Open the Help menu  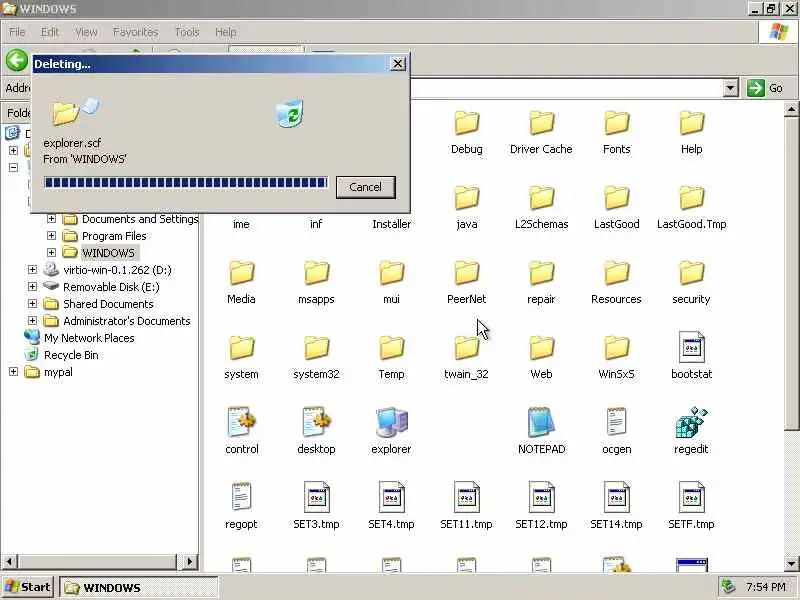[x=225, y=32]
